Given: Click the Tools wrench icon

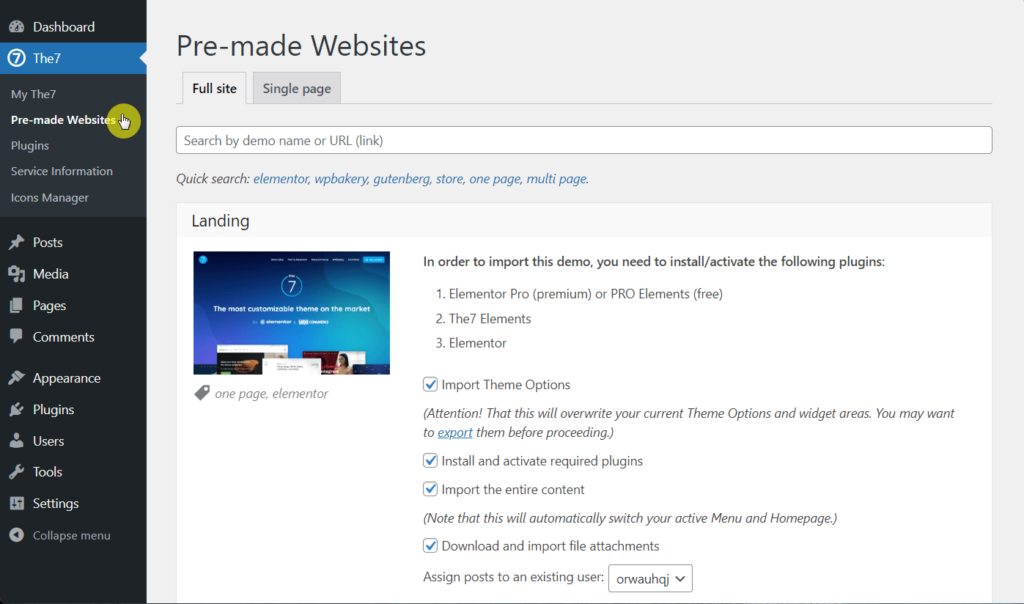Looking at the screenshot, I should pyautogui.click(x=16, y=471).
